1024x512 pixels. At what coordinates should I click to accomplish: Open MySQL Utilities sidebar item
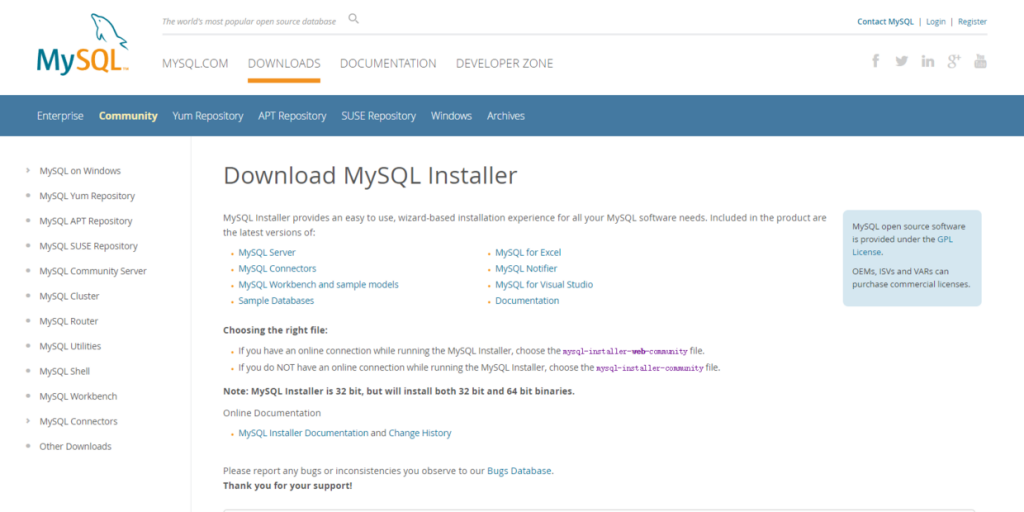pyautogui.click(x=70, y=346)
